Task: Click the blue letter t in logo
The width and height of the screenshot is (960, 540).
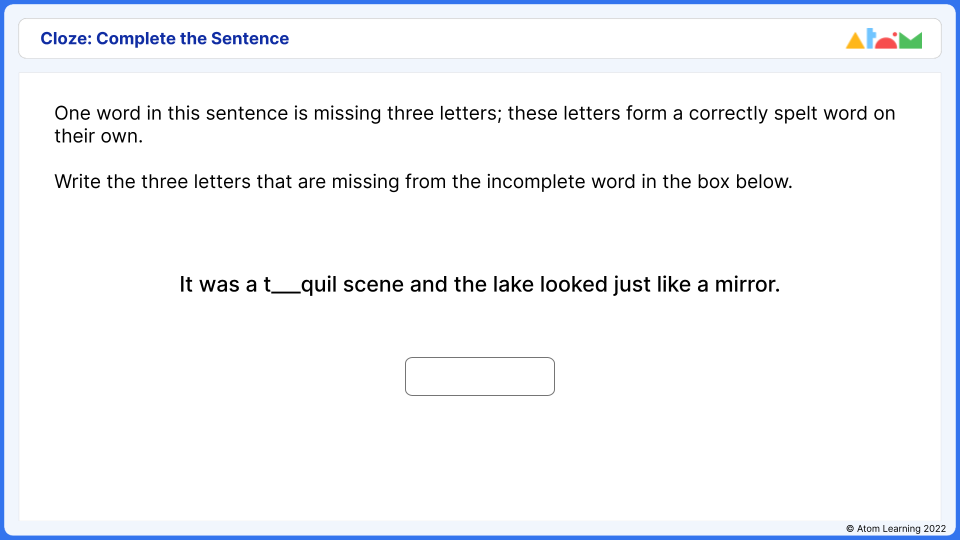Action: coord(871,39)
